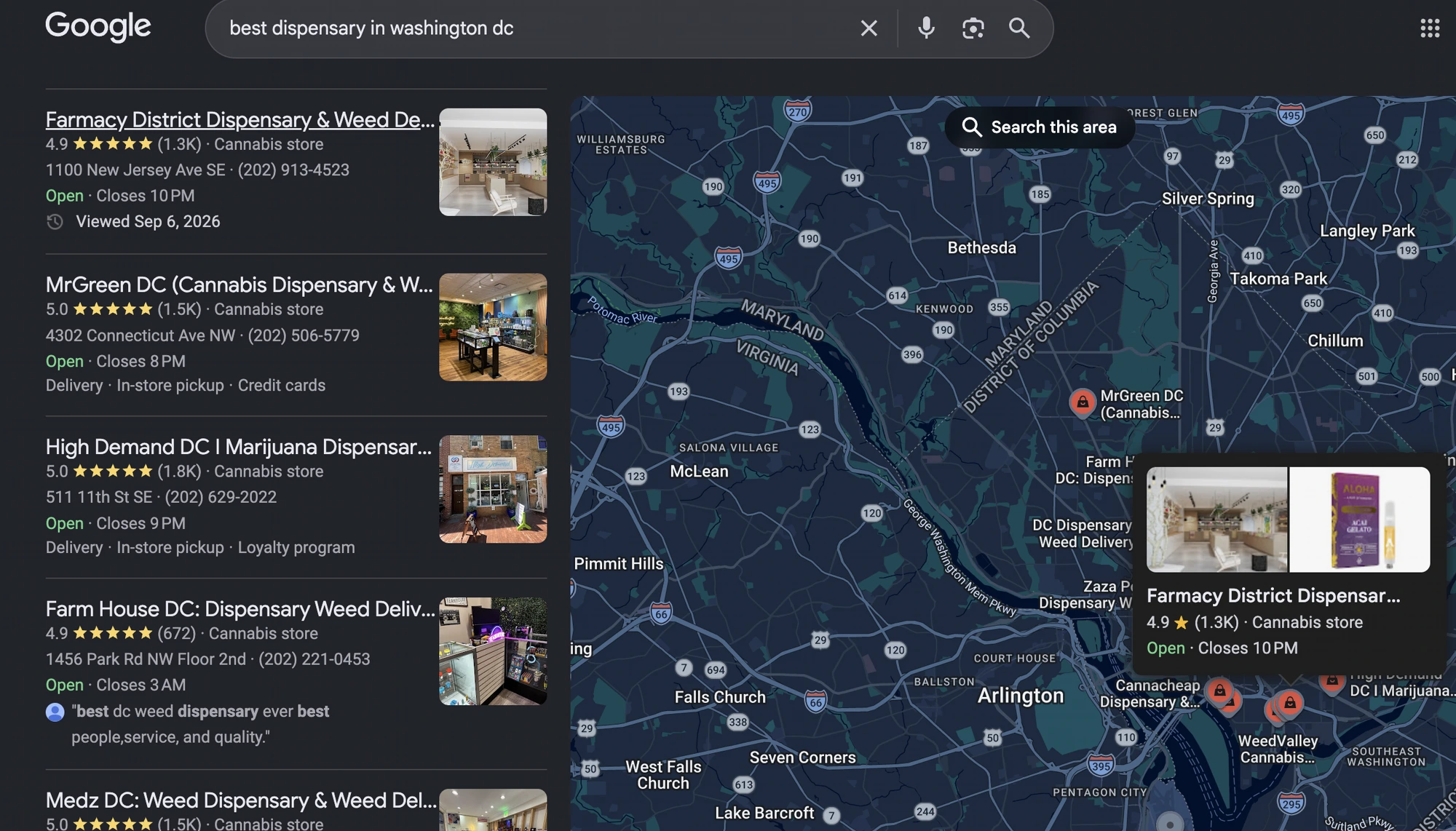Viewport: 1456px width, 831px height.
Task: View MrGreen DC listing photo
Action: tap(493, 327)
